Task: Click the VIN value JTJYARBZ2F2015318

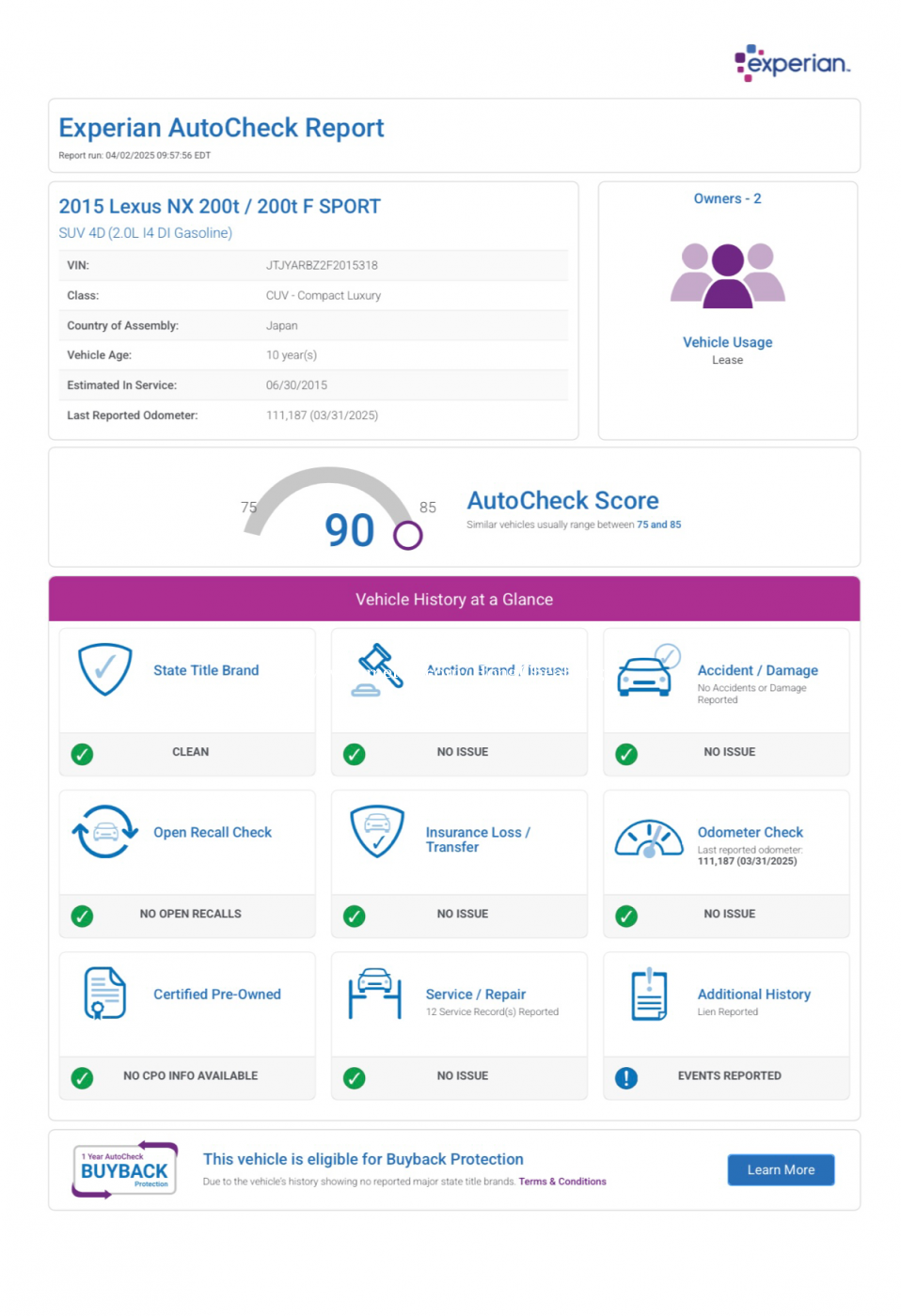Action: click(x=322, y=265)
